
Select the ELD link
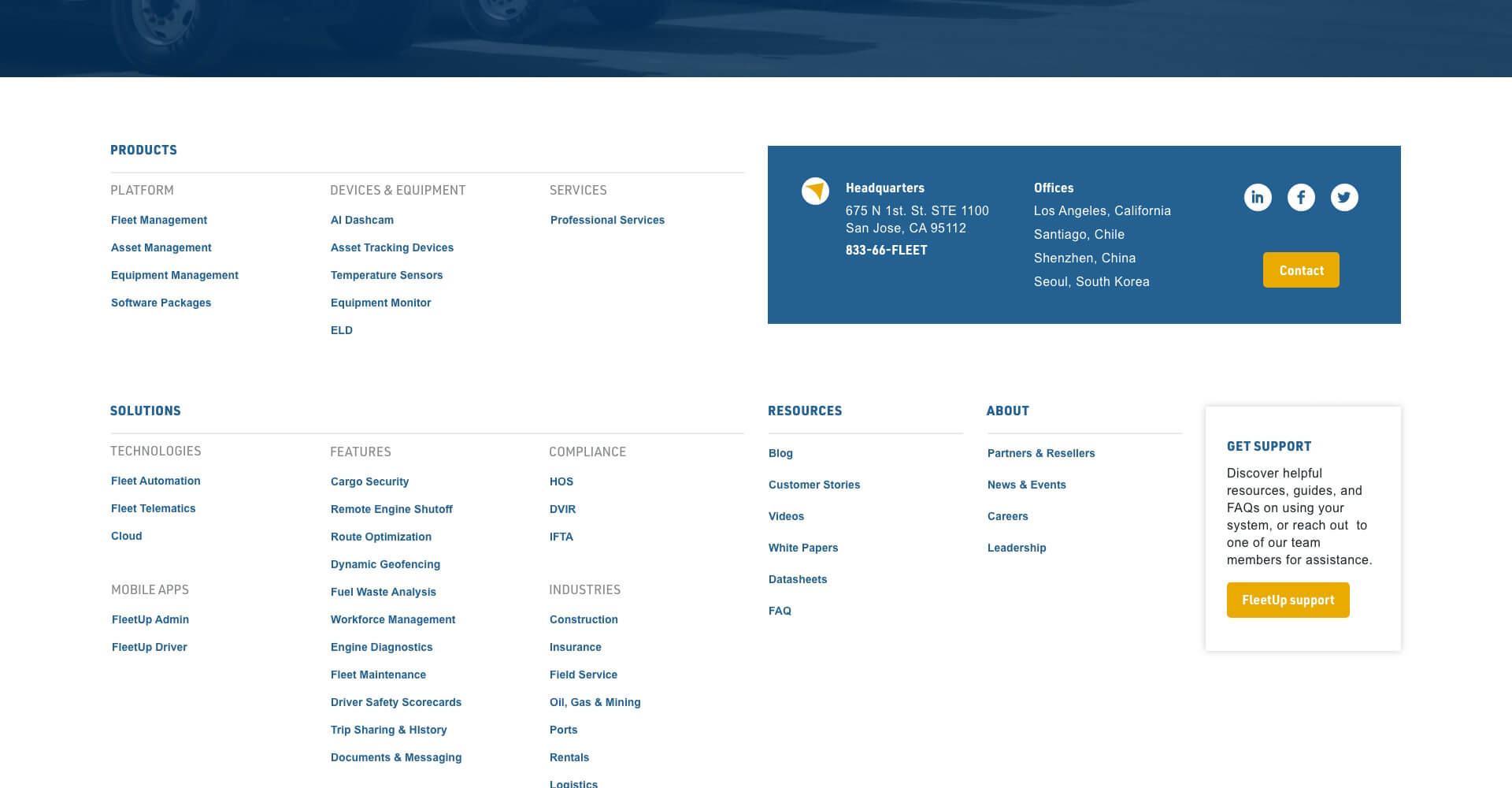click(342, 330)
